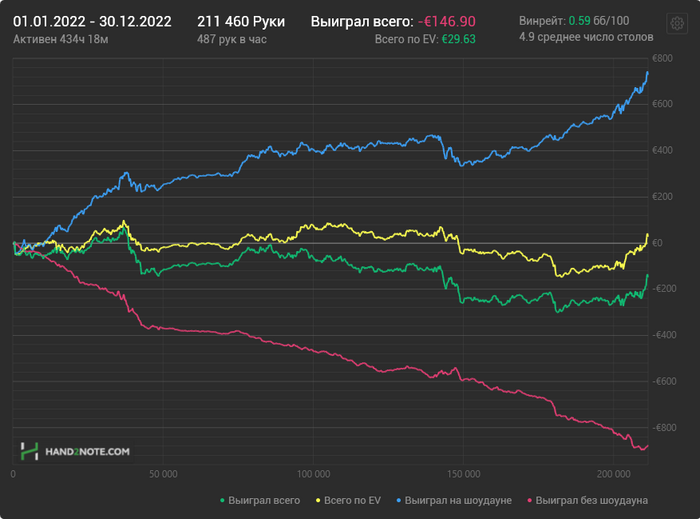Open graph settings via gear icon

pos(677,23)
